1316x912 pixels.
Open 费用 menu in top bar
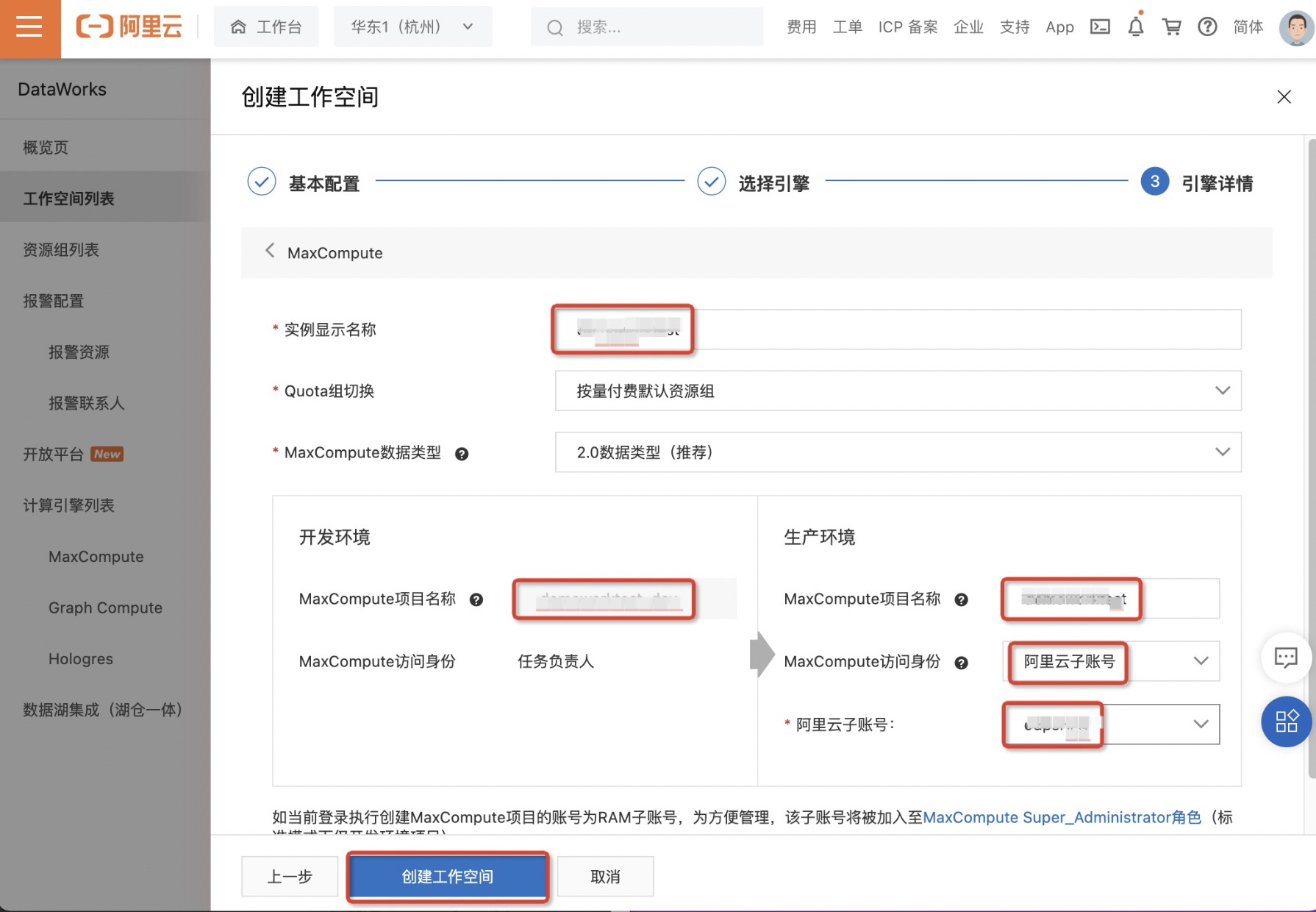point(801,27)
